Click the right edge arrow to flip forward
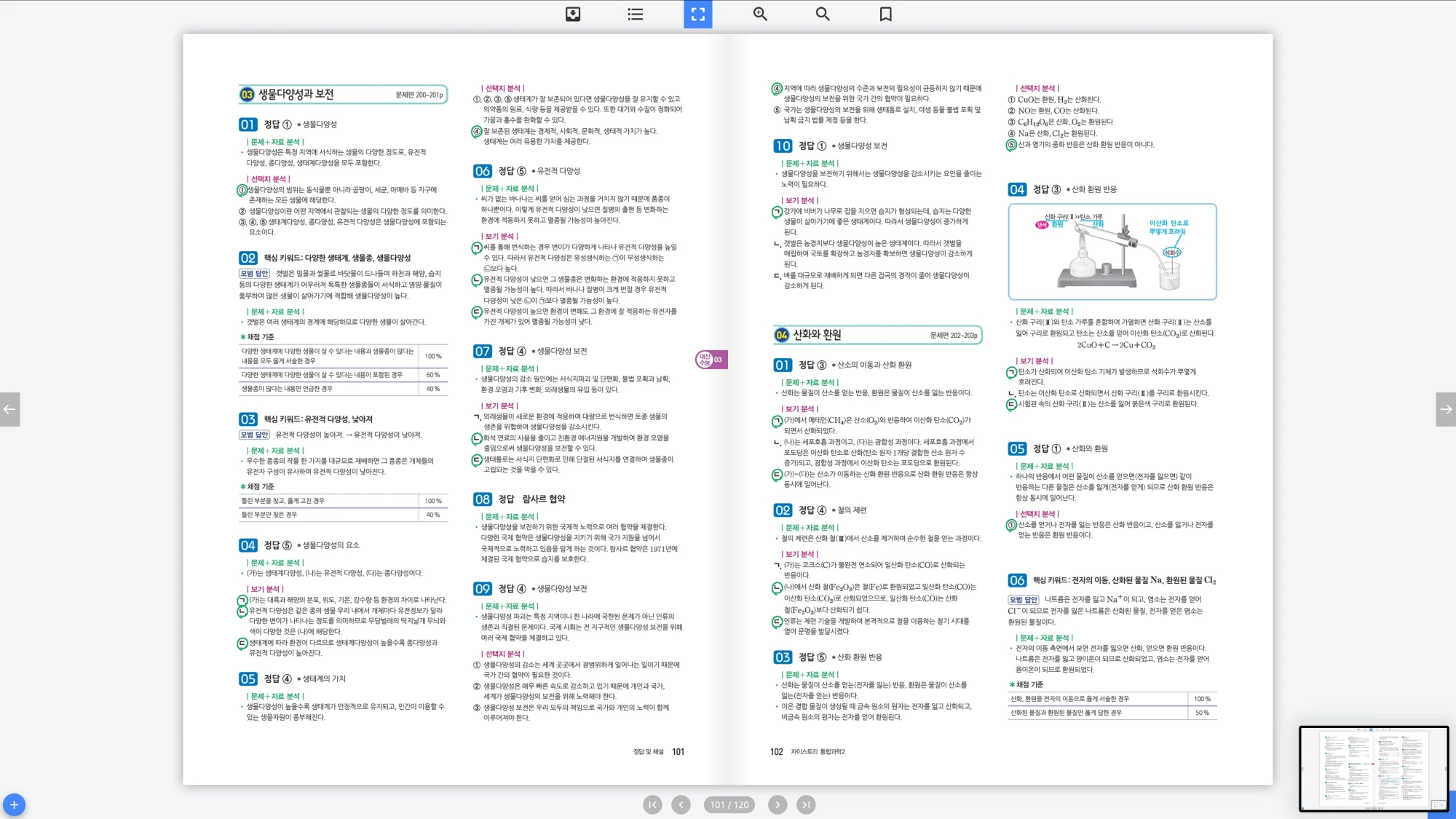The width and height of the screenshot is (1456, 819). click(x=1446, y=409)
